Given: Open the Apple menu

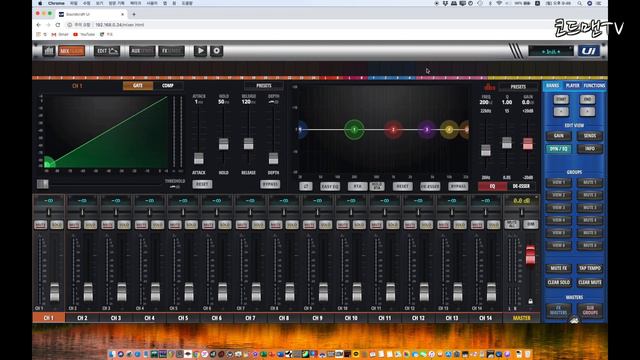Looking at the screenshot, I should pyautogui.click(x=40, y=3).
